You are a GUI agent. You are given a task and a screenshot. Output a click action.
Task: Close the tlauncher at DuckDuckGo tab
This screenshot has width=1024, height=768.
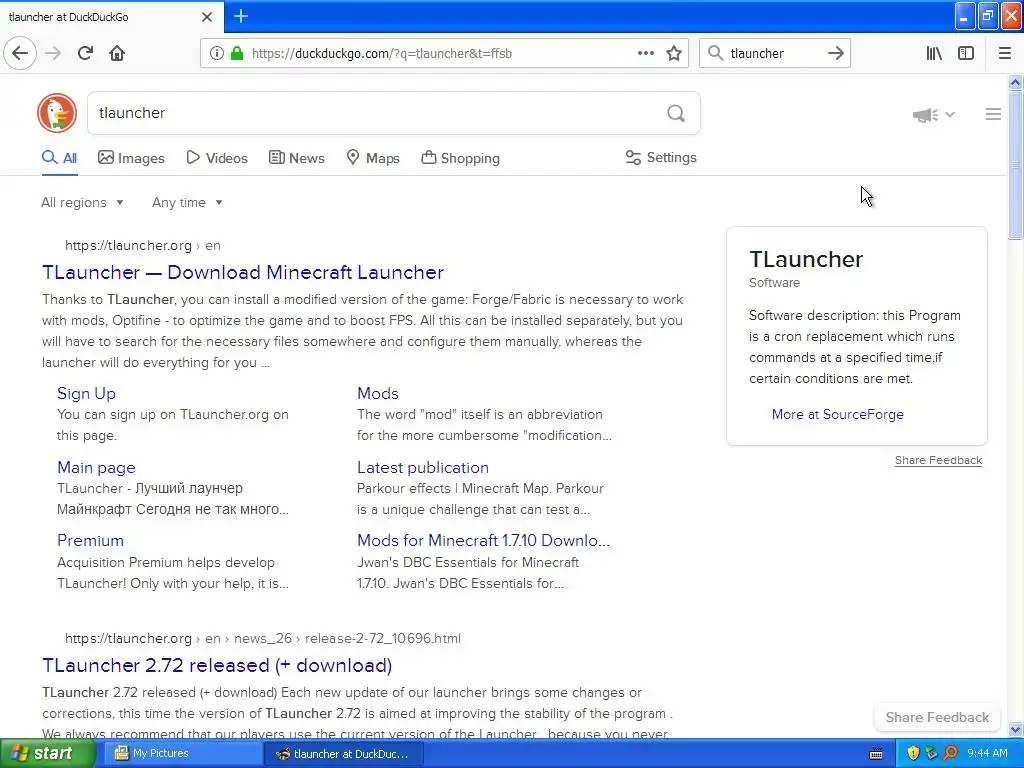pos(207,17)
